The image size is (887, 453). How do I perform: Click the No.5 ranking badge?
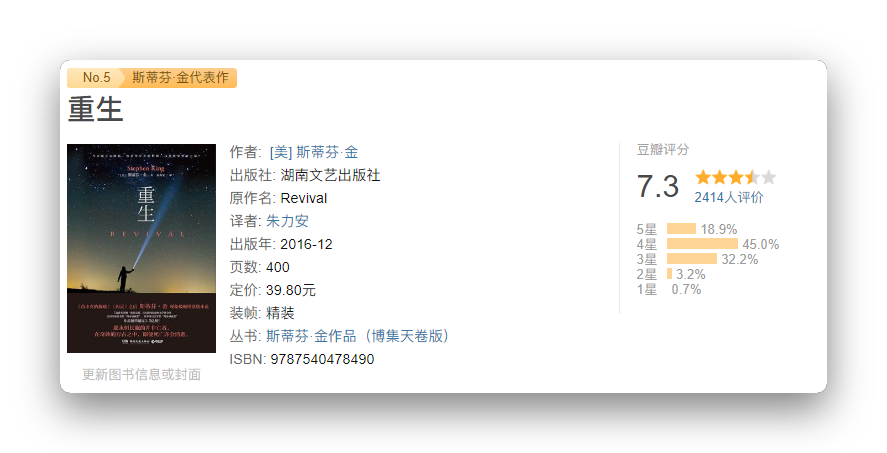(95, 77)
